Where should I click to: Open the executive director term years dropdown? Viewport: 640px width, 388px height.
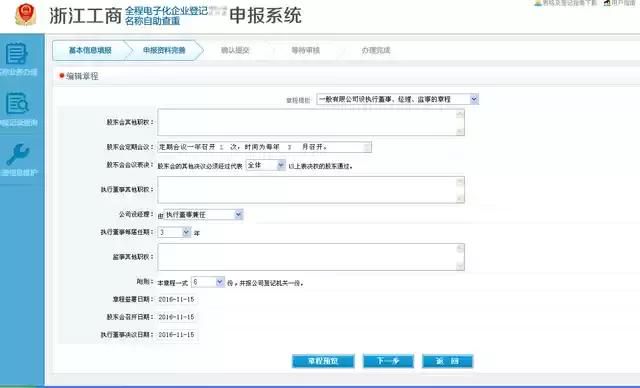(x=174, y=232)
